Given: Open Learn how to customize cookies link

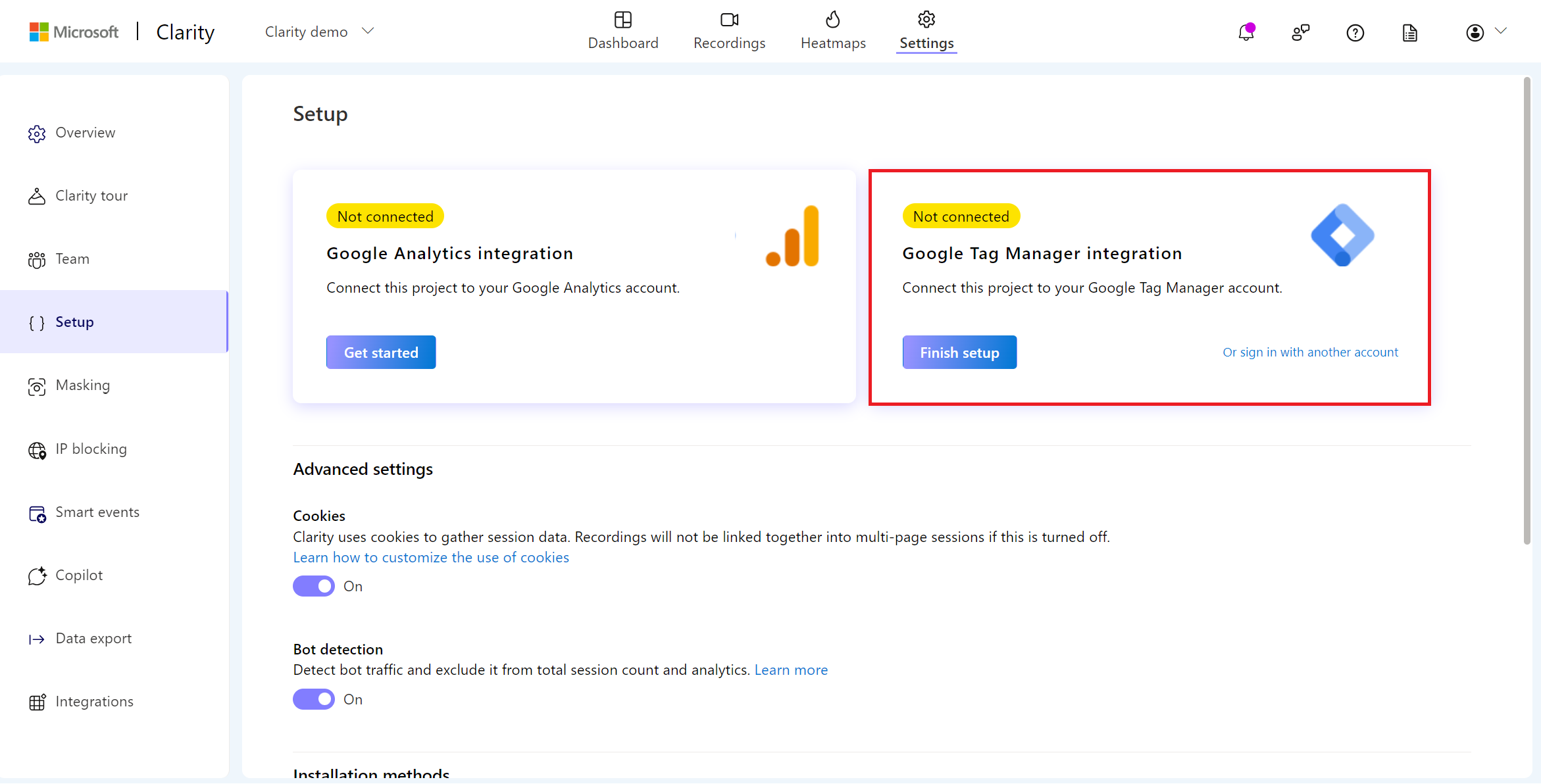Looking at the screenshot, I should pos(431,558).
